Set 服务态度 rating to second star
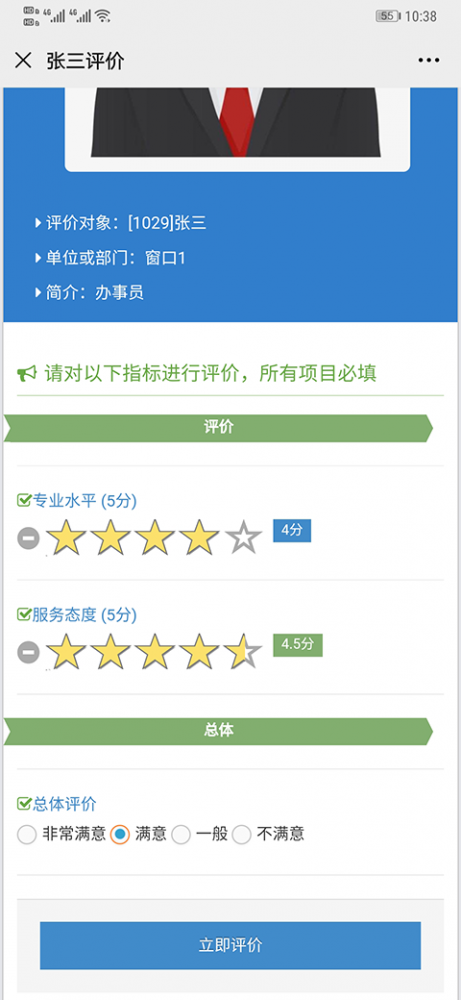This screenshot has width=461, height=1000. 110,652
